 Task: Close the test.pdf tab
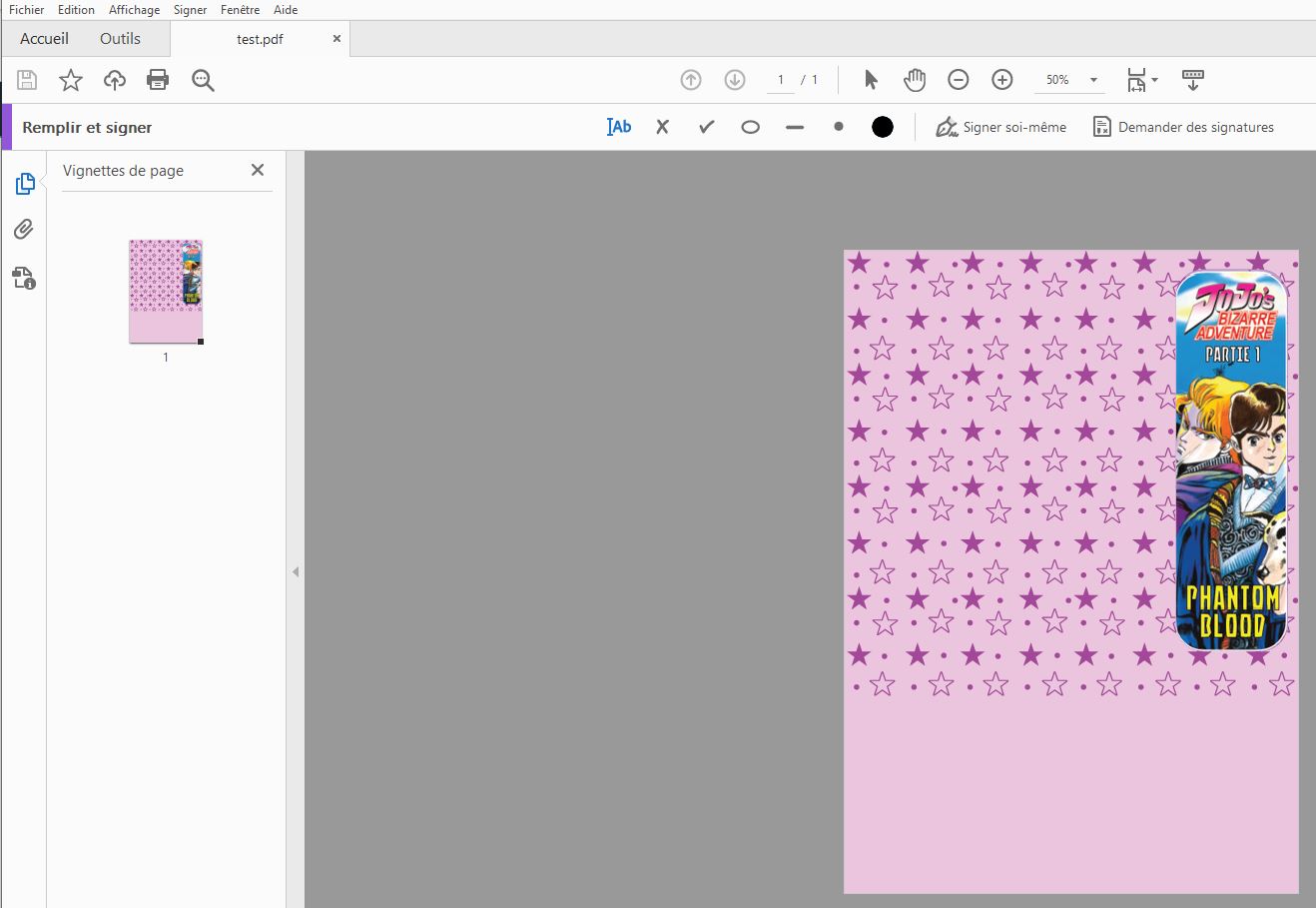coord(336,39)
